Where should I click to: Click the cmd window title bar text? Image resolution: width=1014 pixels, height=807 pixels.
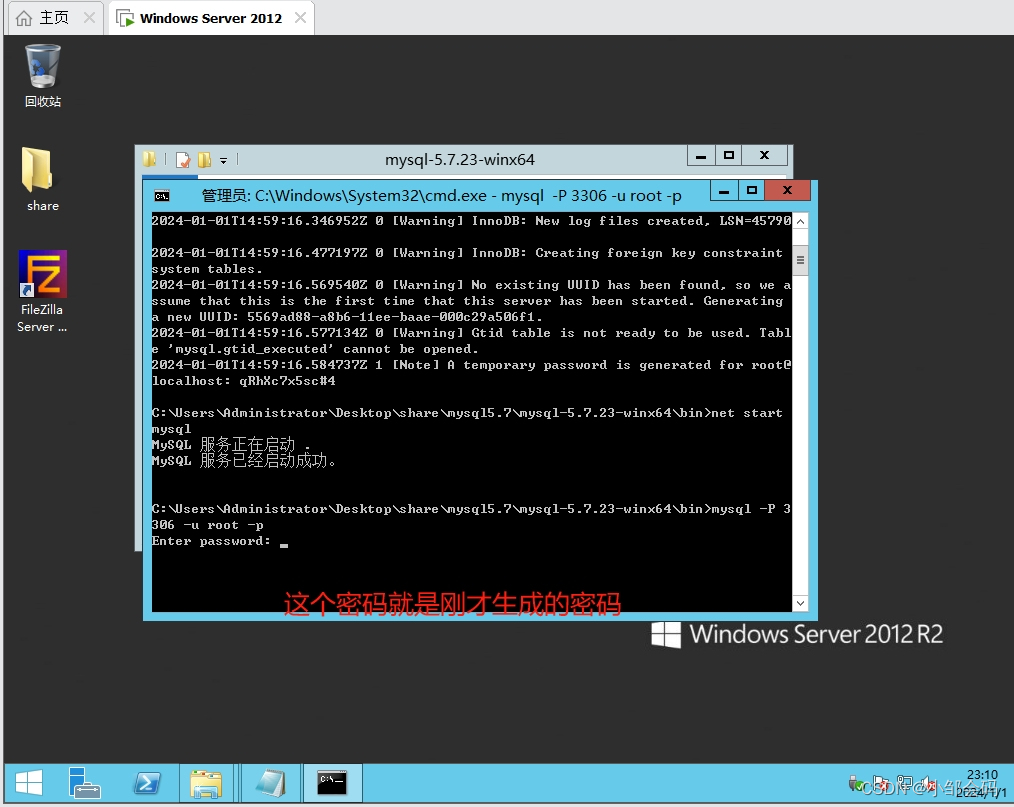442,196
